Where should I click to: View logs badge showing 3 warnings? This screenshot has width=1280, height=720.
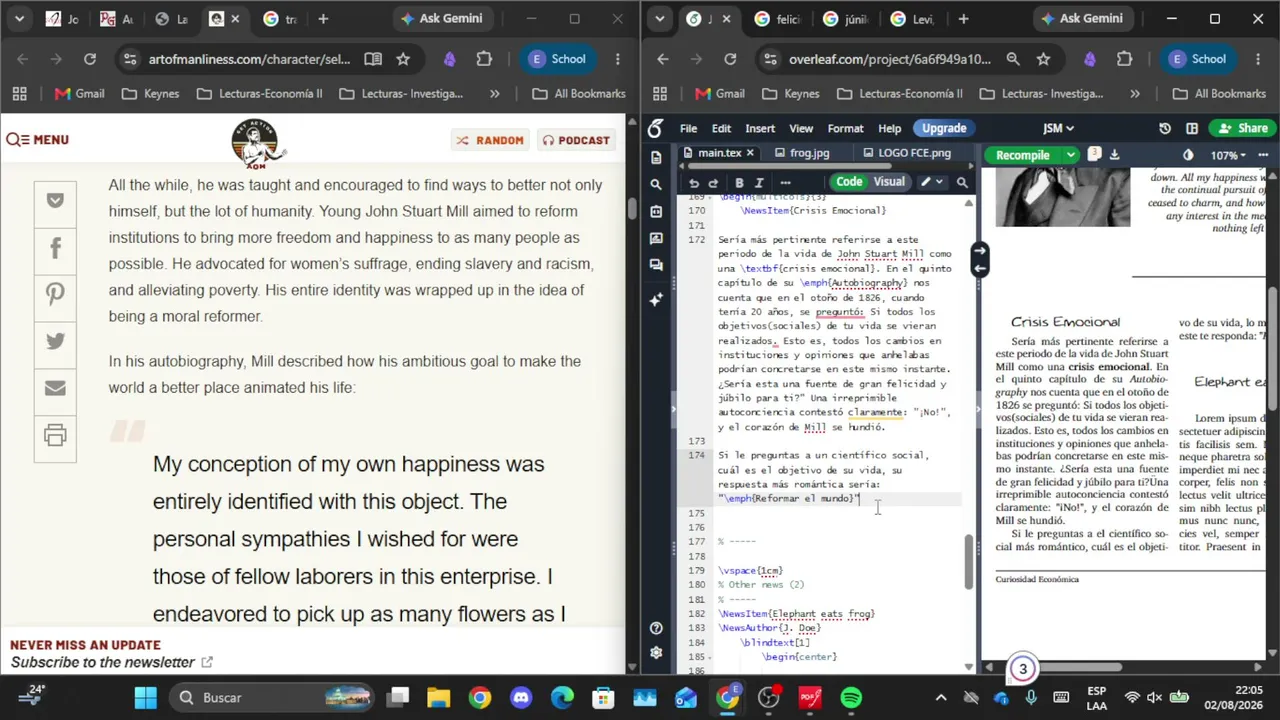(x=1095, y=154)
